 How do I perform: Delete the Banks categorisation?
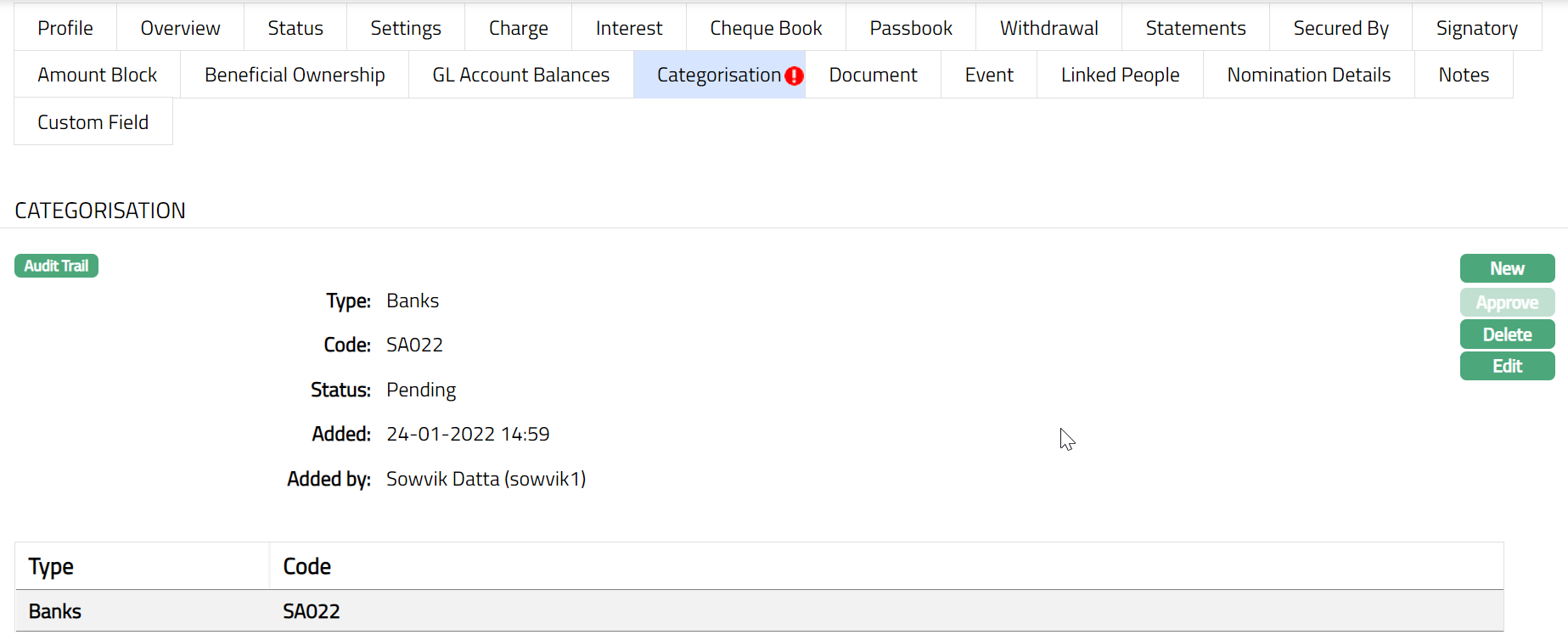pyautogui.click(x=1507, y=334)
